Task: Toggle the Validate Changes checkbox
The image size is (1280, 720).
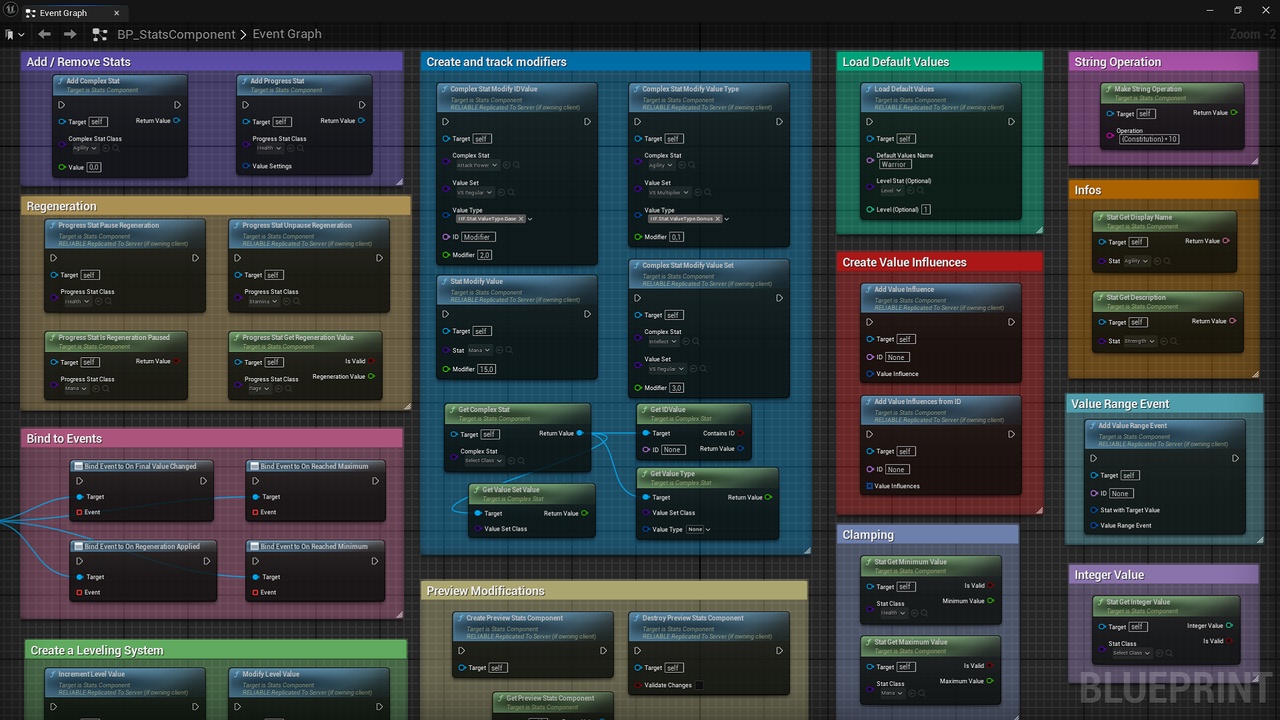Action: pos(699,685)
